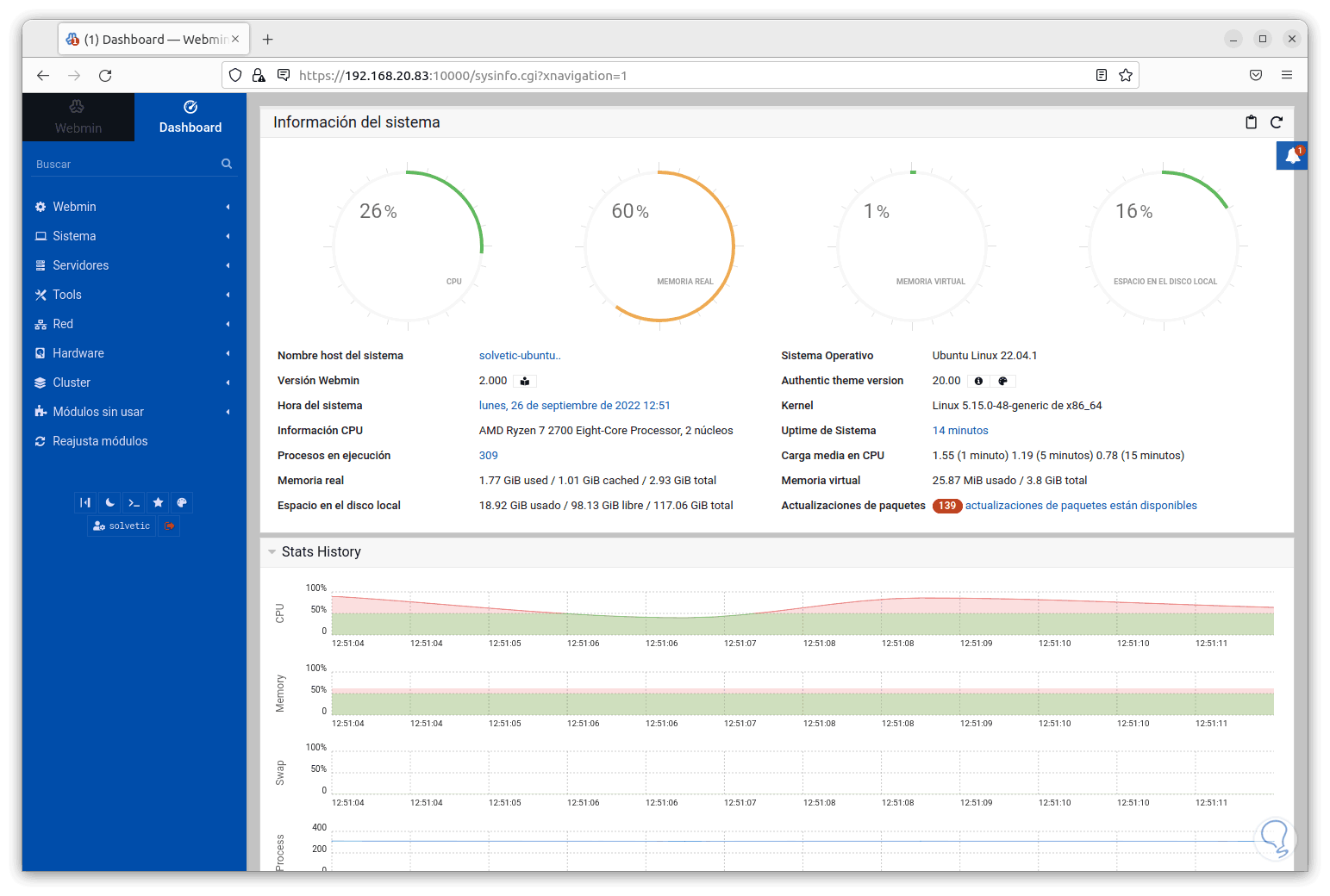
Task: Open running processes link 309
Action: 489,456
